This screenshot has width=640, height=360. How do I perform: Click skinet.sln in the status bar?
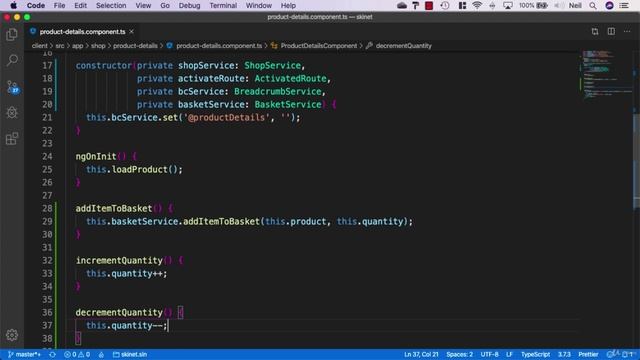[x=130, y=354]
